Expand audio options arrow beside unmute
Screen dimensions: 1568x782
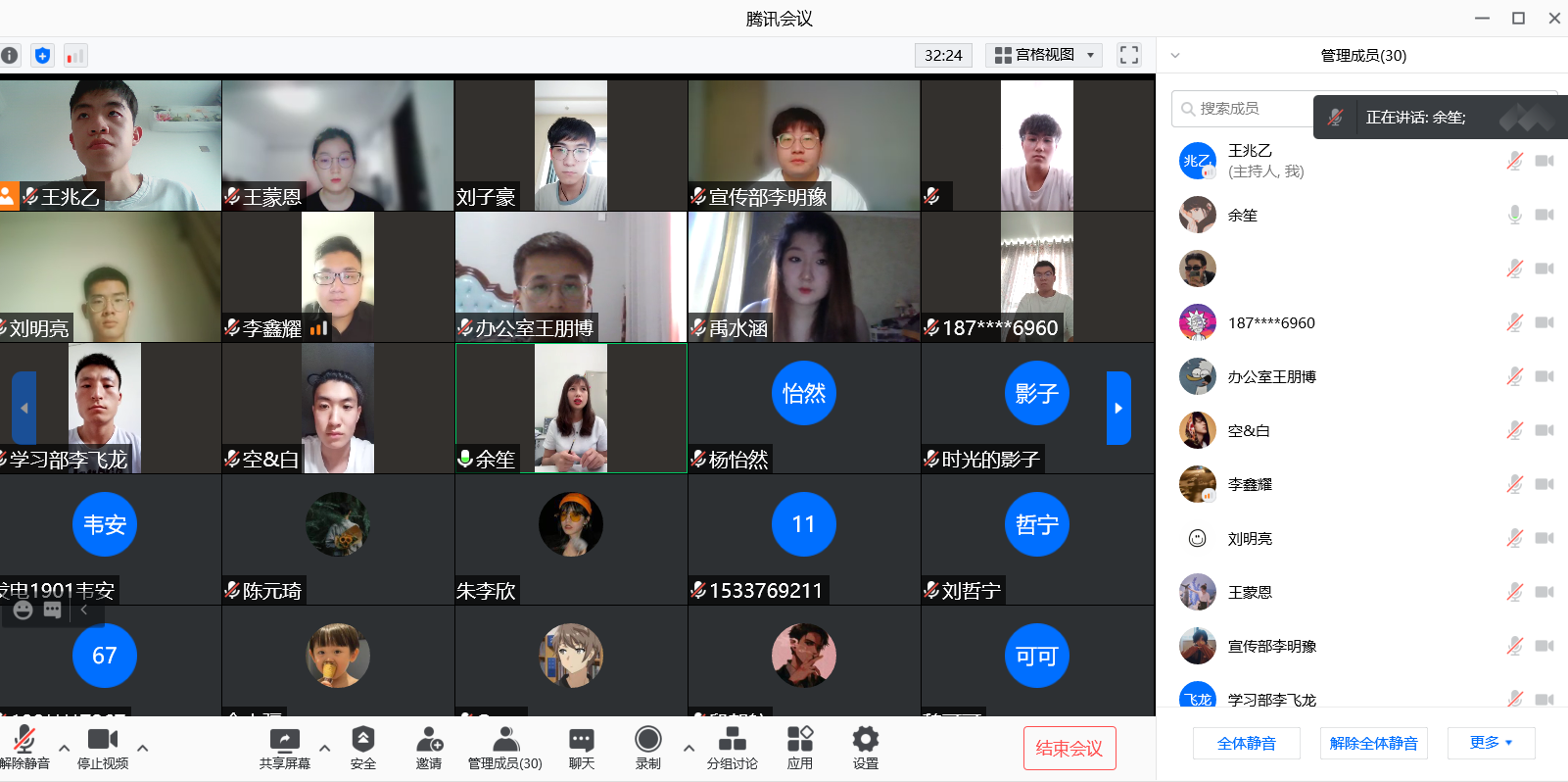coord(64,748)
